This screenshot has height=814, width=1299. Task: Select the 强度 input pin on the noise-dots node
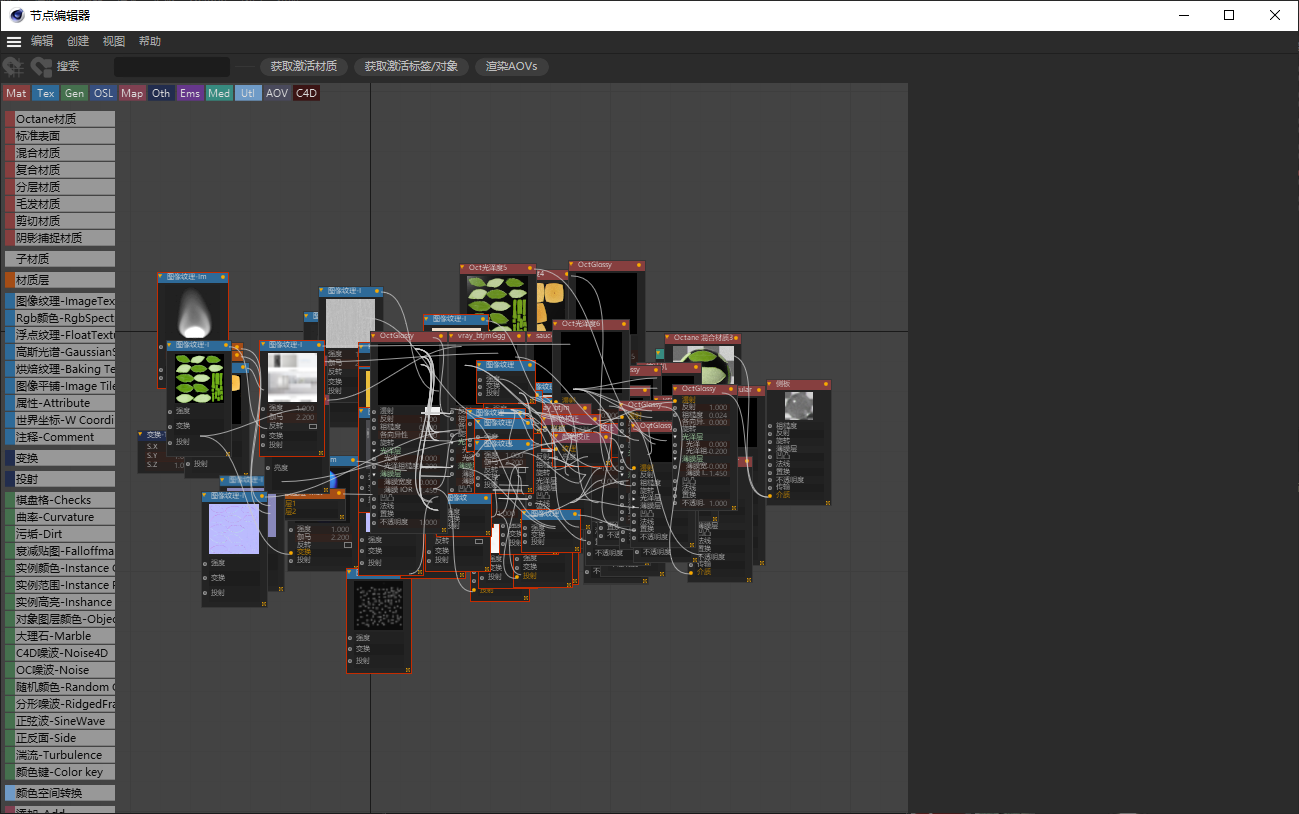coord(351,637)
